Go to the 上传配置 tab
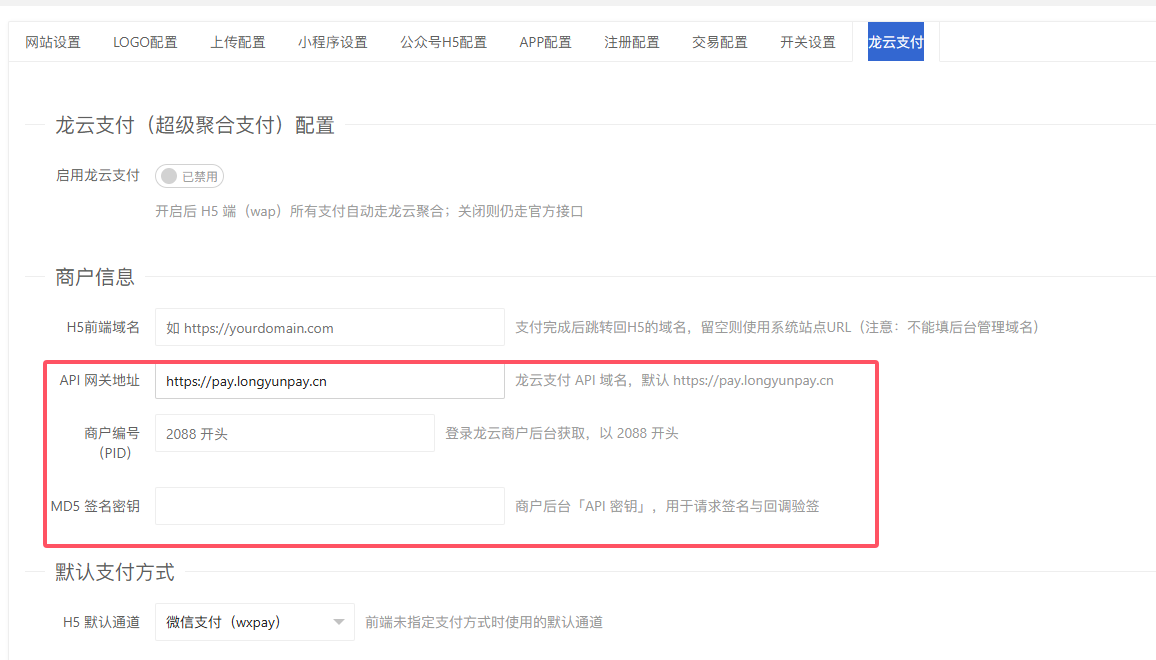The image size is (1156, 660). 238,42
